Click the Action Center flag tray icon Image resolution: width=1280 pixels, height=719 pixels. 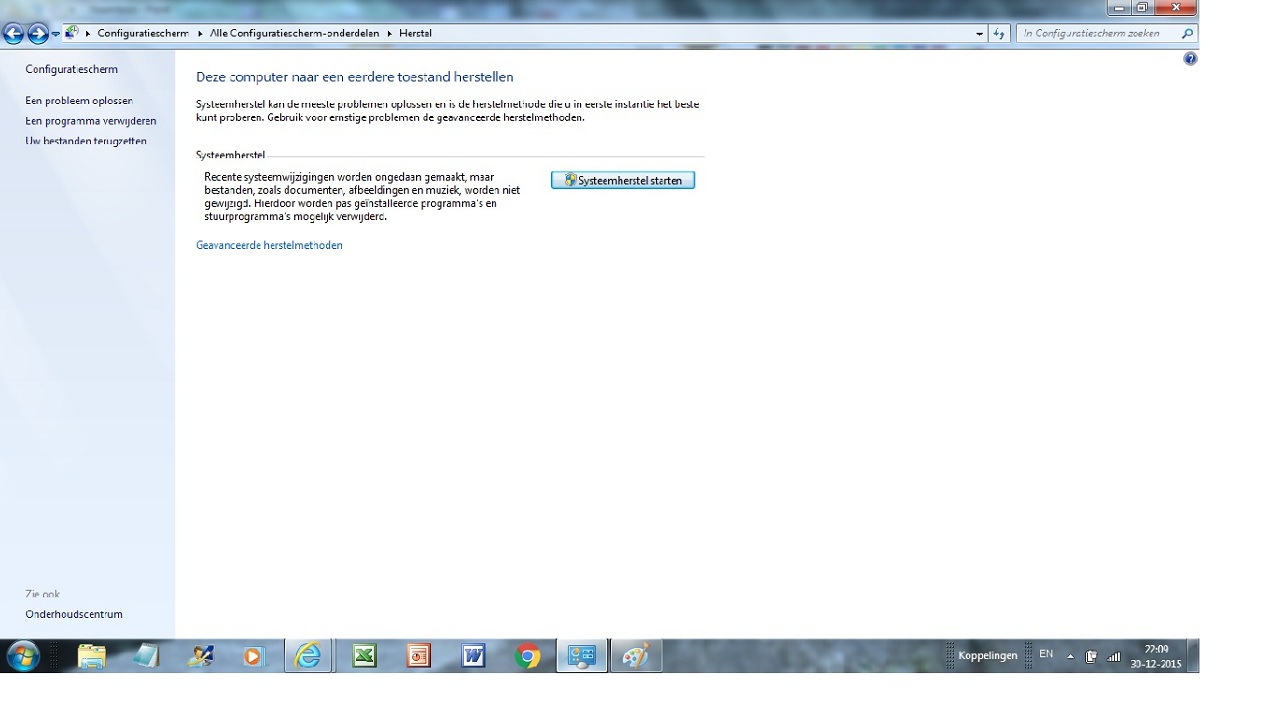coord(1091,657)
